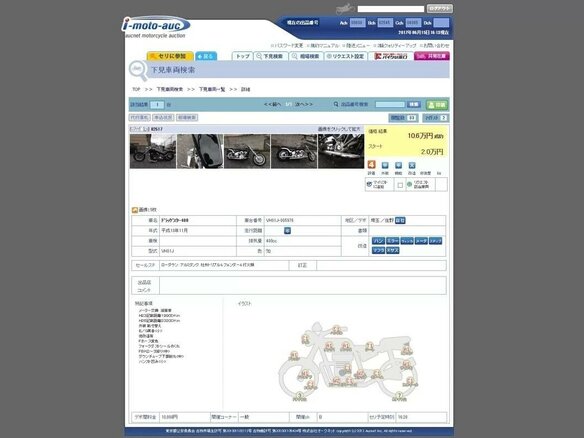Click the blue button beside 埼玉/佐野
The height and width of the screenshot is (438, 584).
point(400,220)
